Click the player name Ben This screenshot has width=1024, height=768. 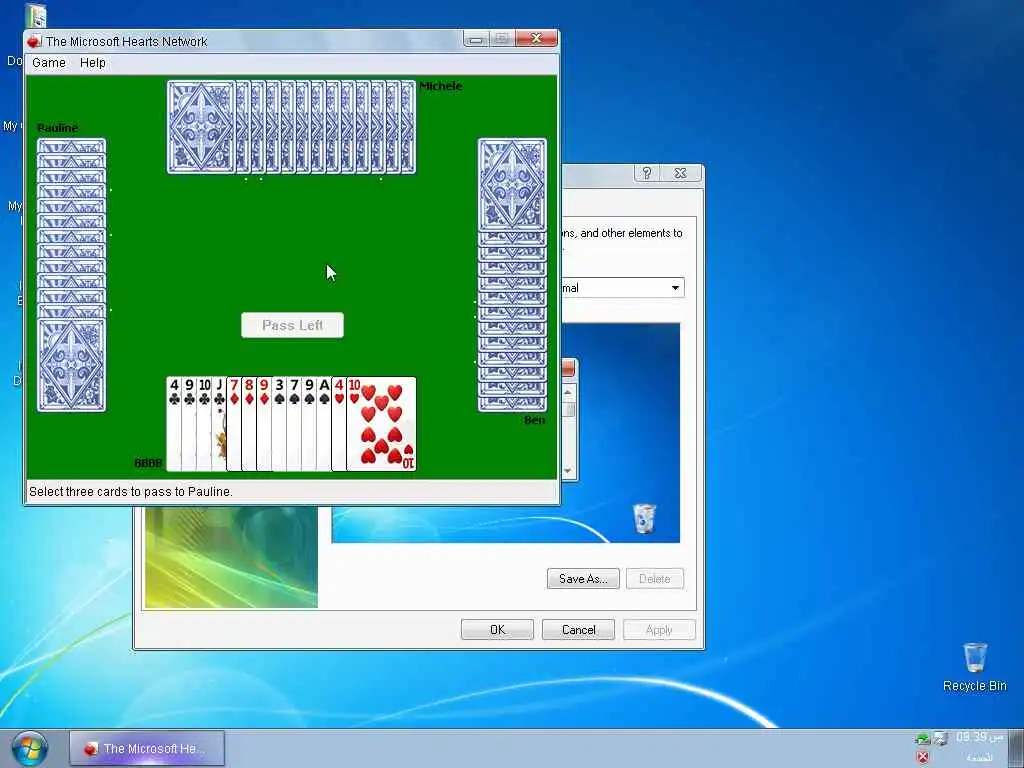pyautogui.click(x=534, y=420)
